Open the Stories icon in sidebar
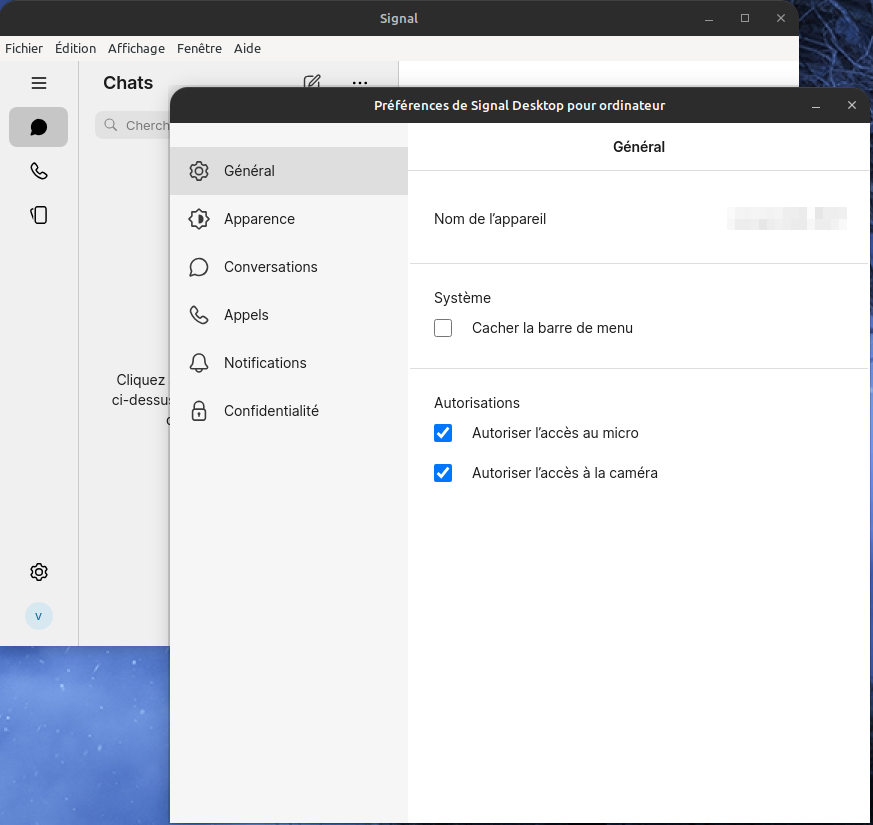 [39, 214]
